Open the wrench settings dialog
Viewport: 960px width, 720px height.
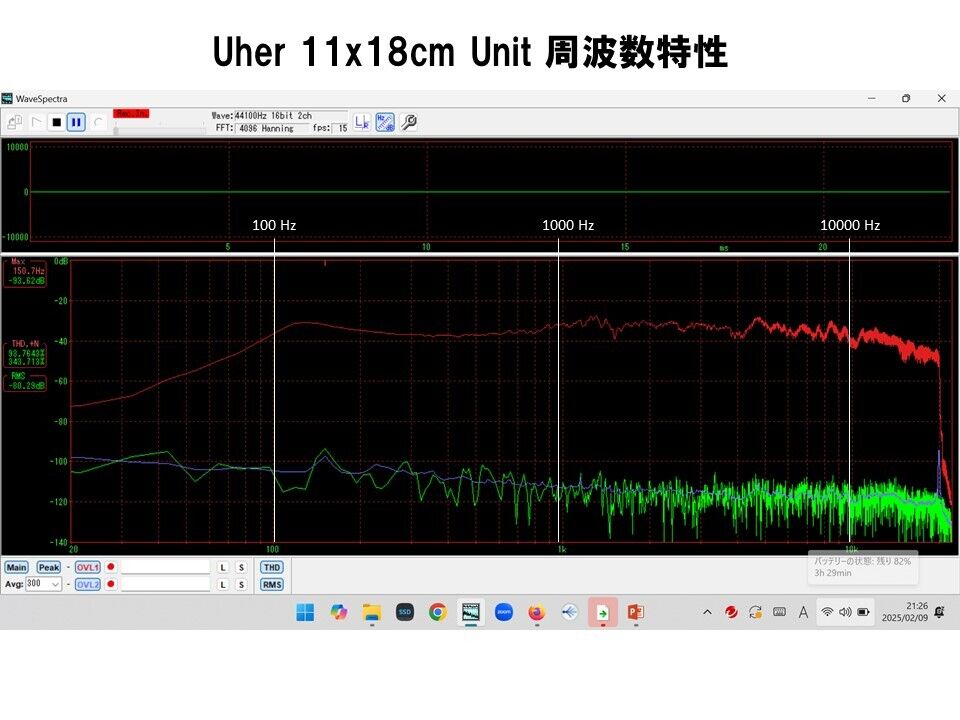[x=409, y=122]
